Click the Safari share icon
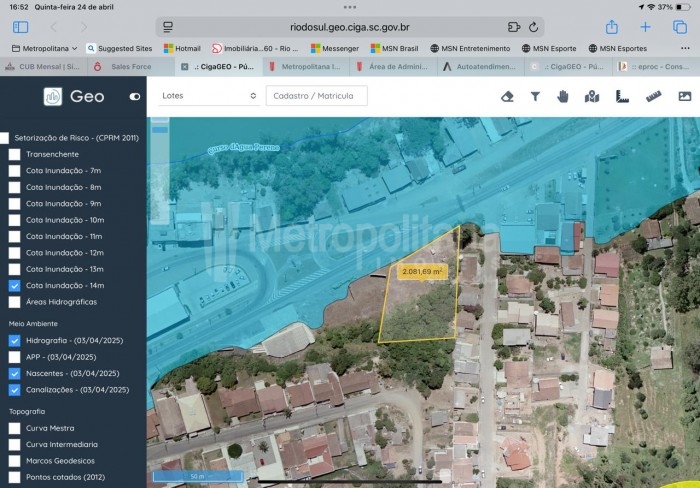The height and width of the screenshot is (488, 700). (x=611, y=27)
